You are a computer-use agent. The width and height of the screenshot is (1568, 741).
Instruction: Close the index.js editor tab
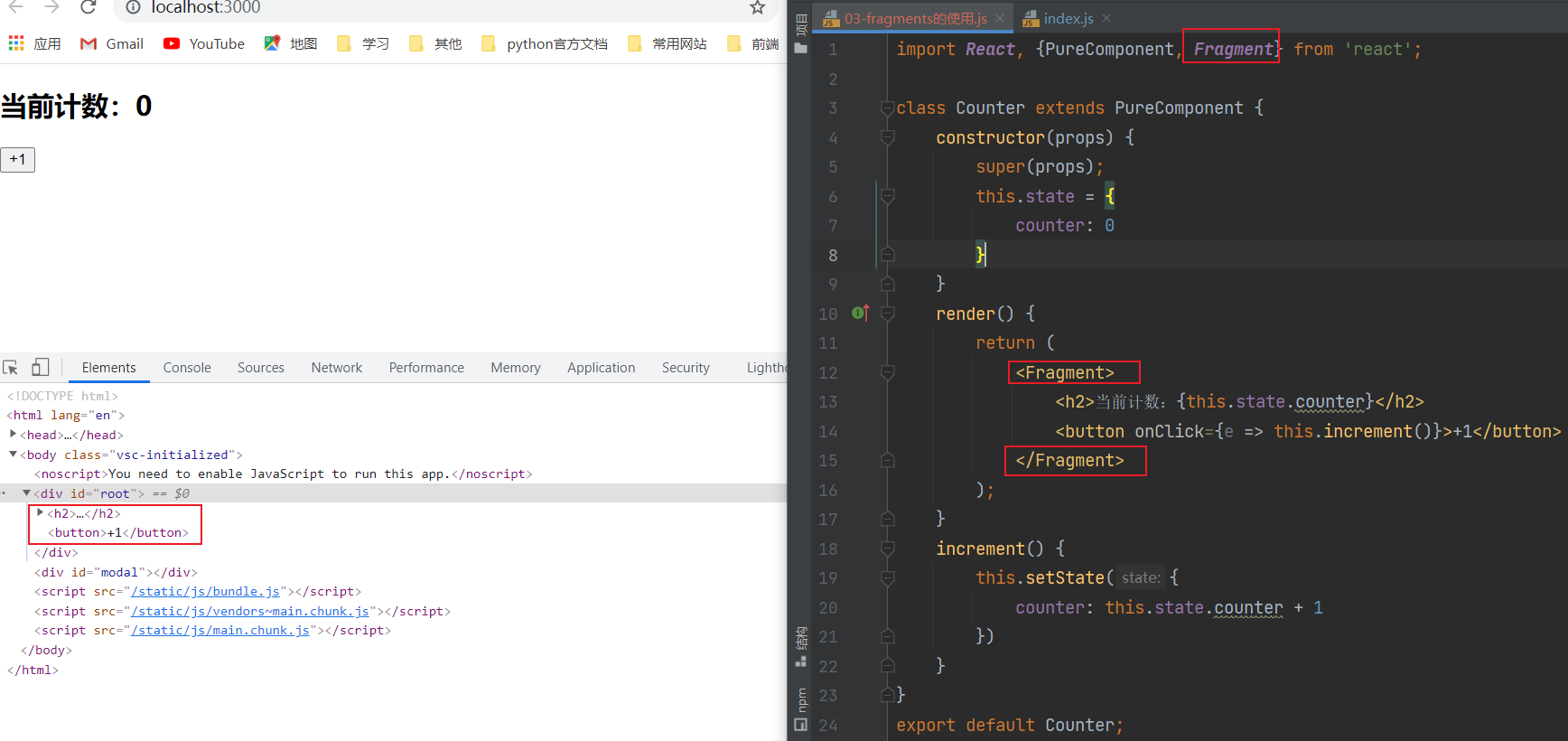point(1106,18)
